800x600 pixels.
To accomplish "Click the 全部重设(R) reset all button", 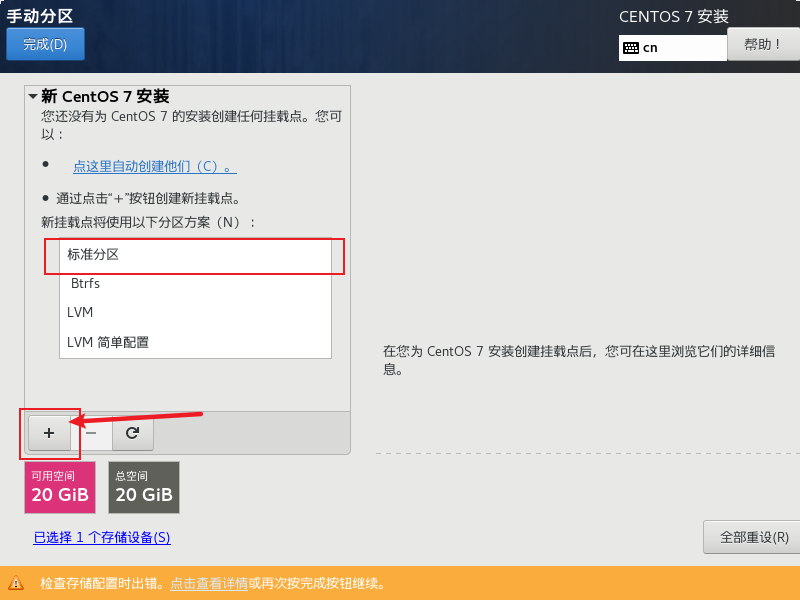I will click(754, 537).
